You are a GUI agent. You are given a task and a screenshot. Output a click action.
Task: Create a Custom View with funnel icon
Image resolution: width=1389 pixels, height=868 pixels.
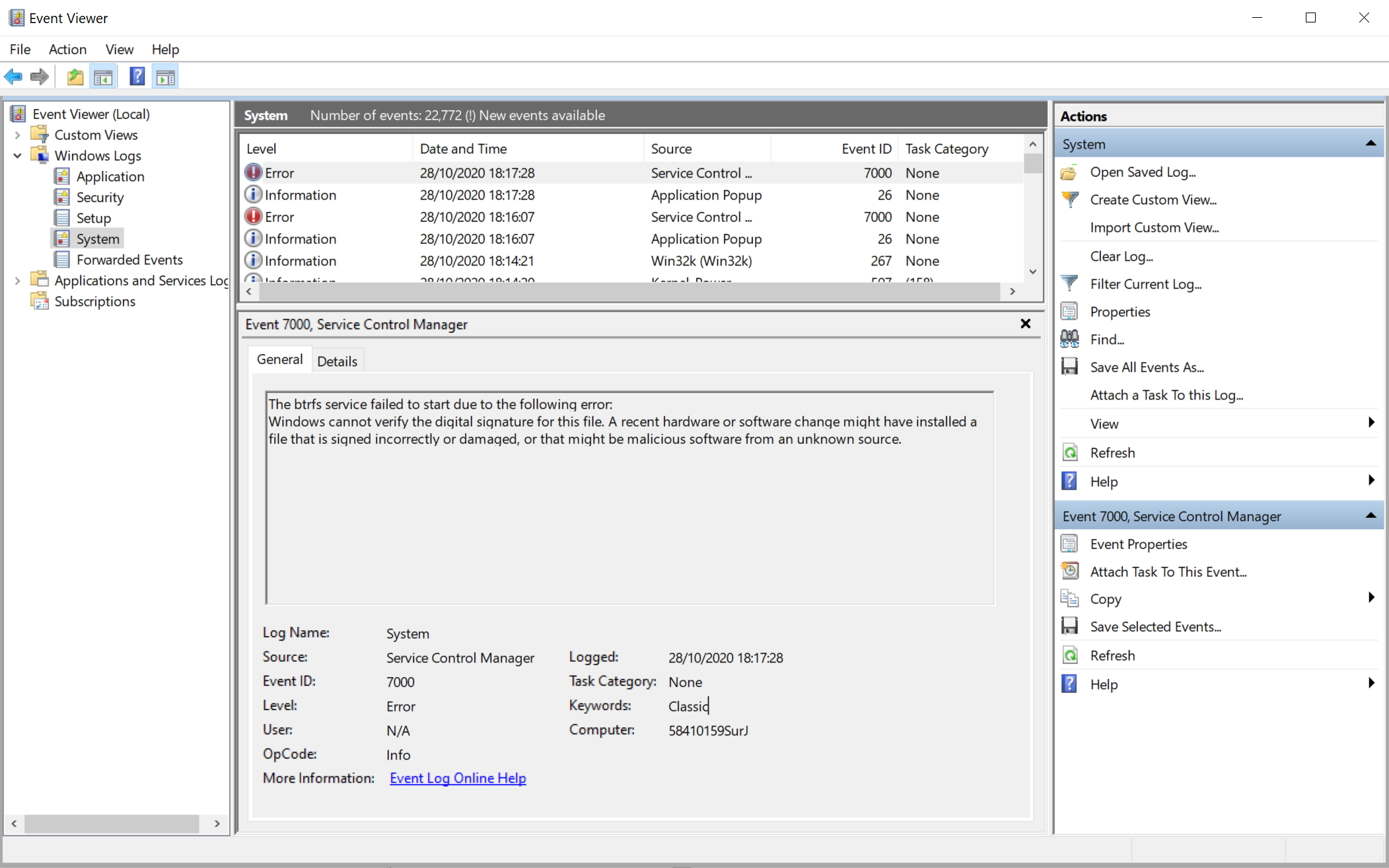[1152, 199]
